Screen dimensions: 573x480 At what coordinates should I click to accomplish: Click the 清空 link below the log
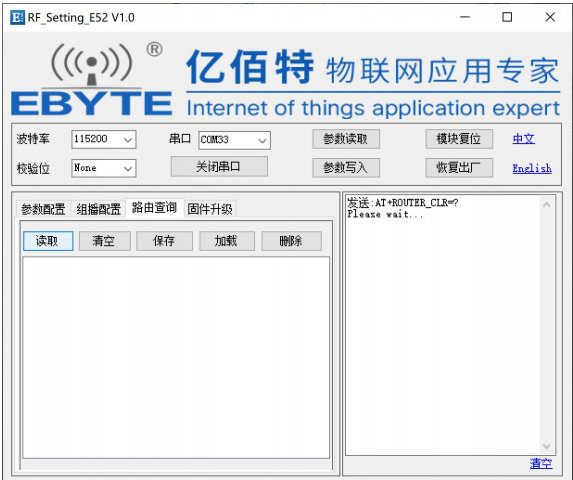point(541,464)
